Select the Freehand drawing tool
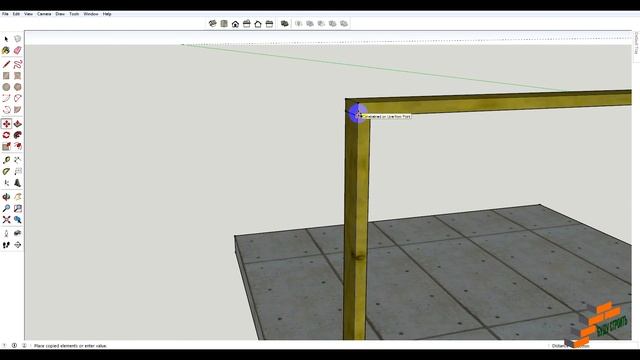 [18, 64]
